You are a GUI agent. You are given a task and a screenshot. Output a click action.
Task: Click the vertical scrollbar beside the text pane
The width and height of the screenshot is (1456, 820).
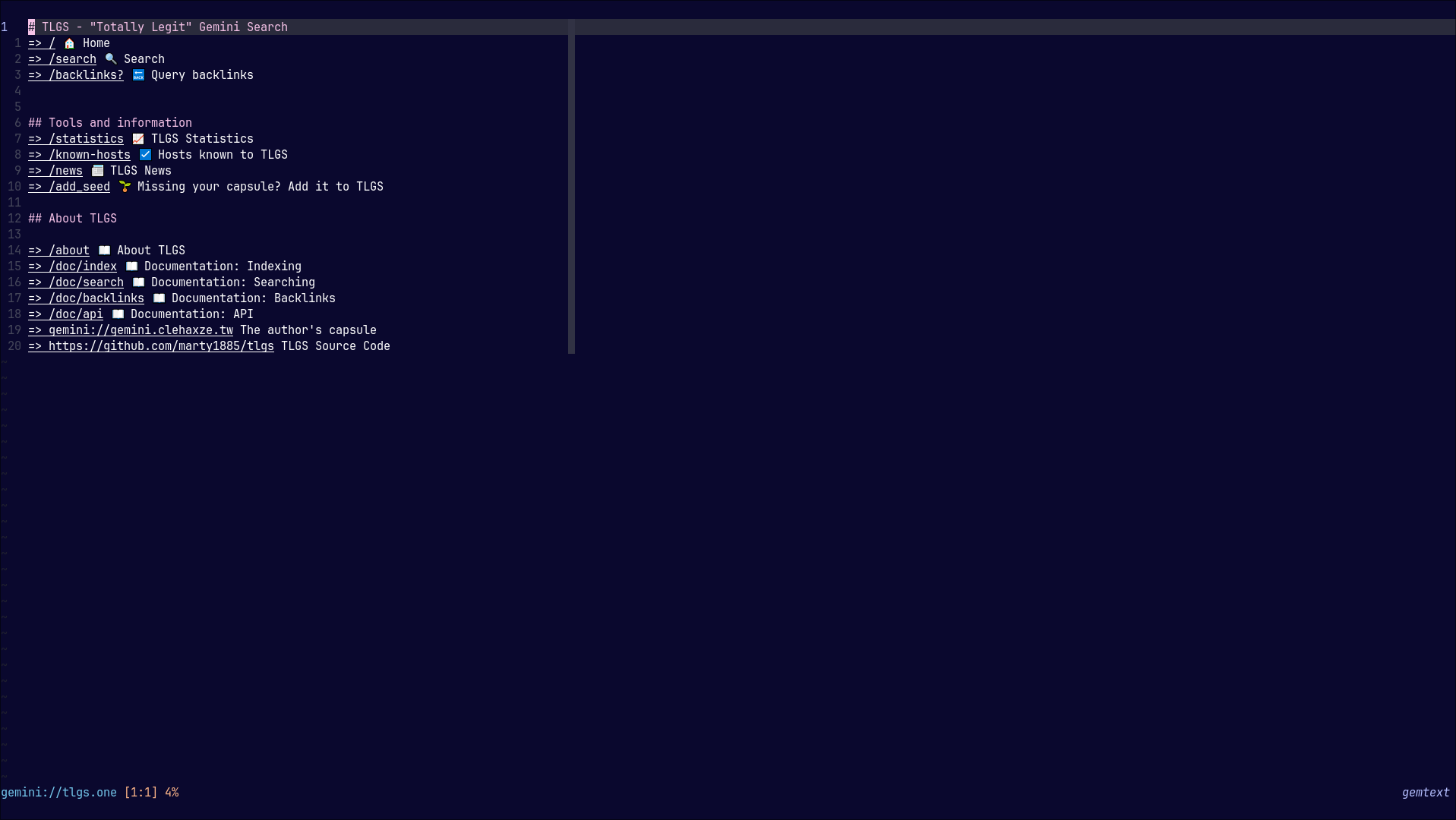point(571,187)
